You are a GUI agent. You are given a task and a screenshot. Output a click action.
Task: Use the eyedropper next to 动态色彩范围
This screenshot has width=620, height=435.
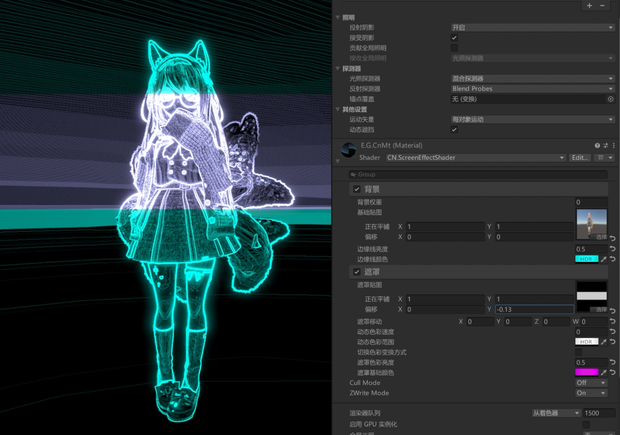coord(604,342)
